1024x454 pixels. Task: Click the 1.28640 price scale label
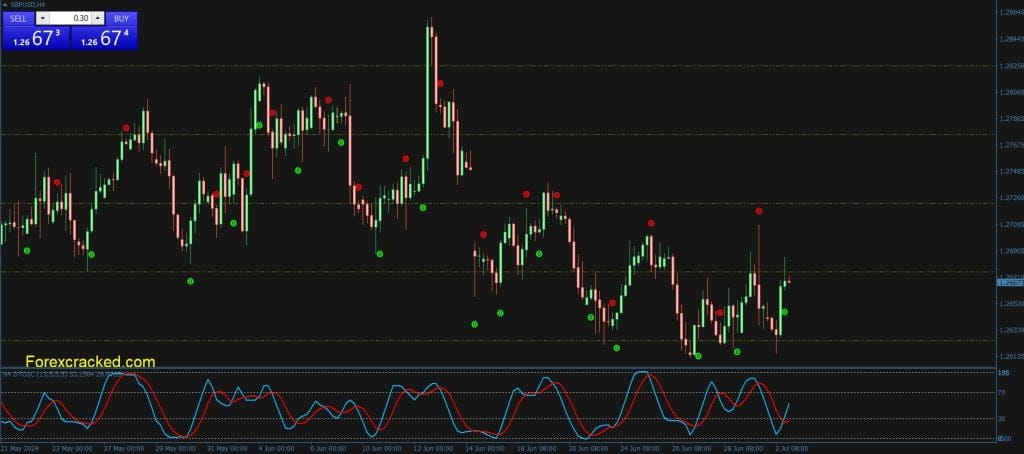pyautogui.click(x=1010, y=12)
